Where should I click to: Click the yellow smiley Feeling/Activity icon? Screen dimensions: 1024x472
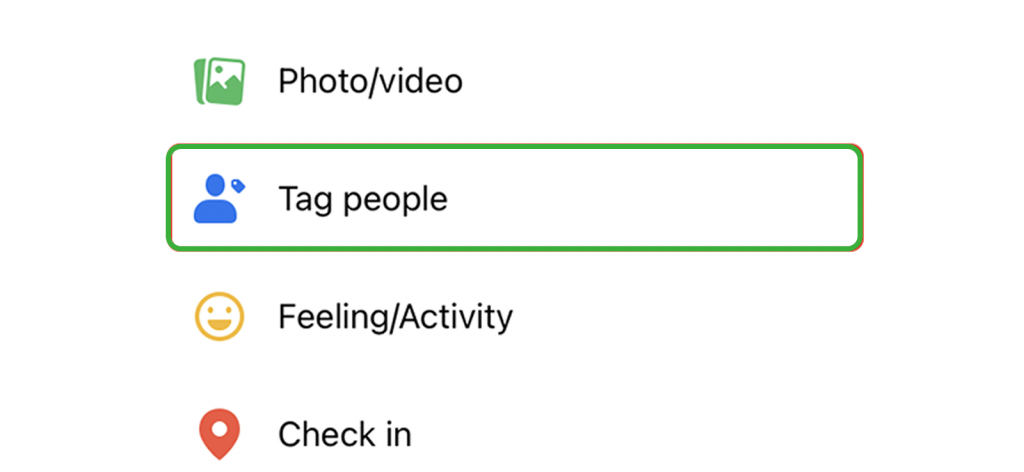pyautogui.click(x=218, y=317)
